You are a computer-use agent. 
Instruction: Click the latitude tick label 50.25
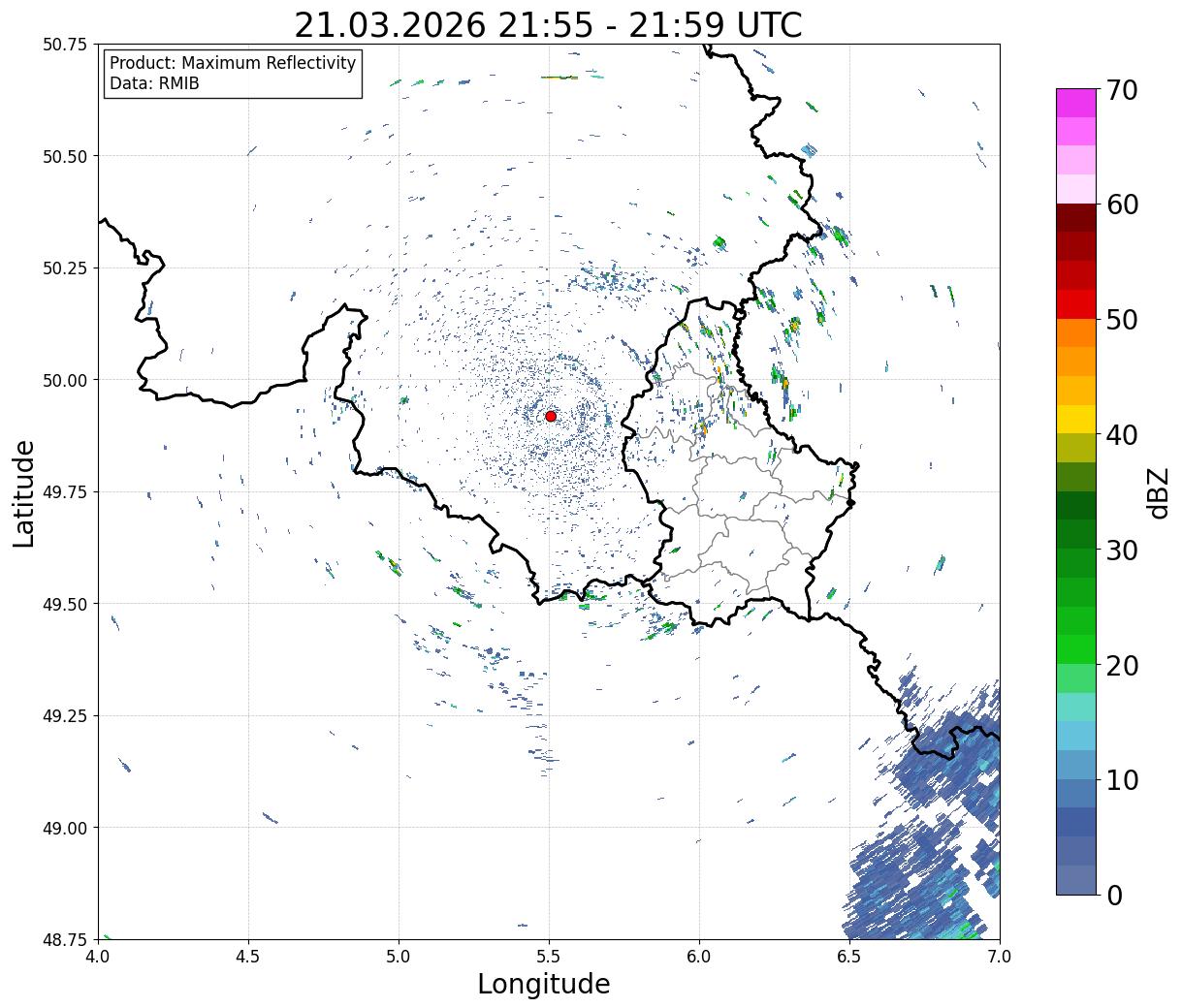(x=65, y=268)
